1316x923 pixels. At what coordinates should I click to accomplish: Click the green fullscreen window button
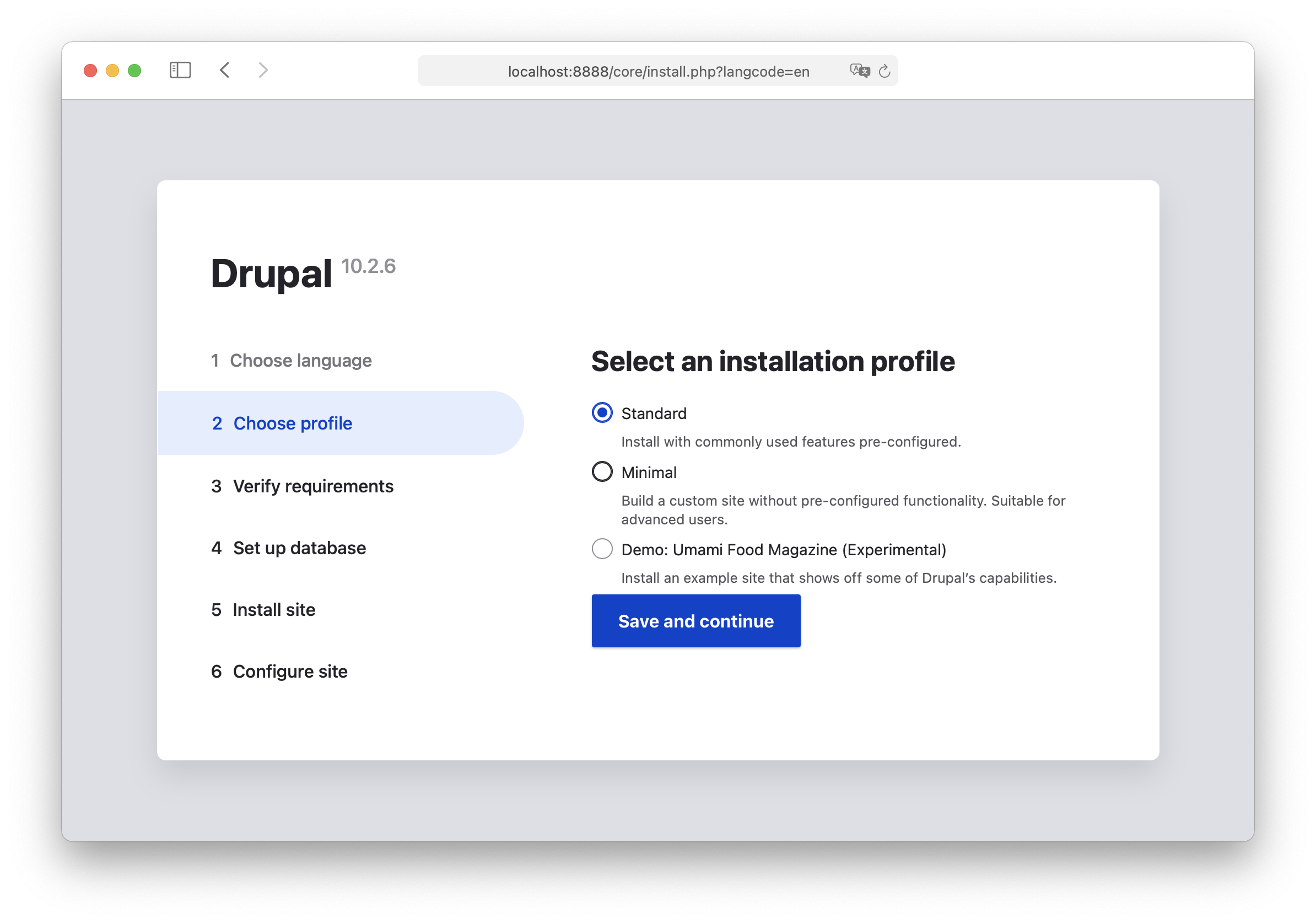(x=134, y=71)
